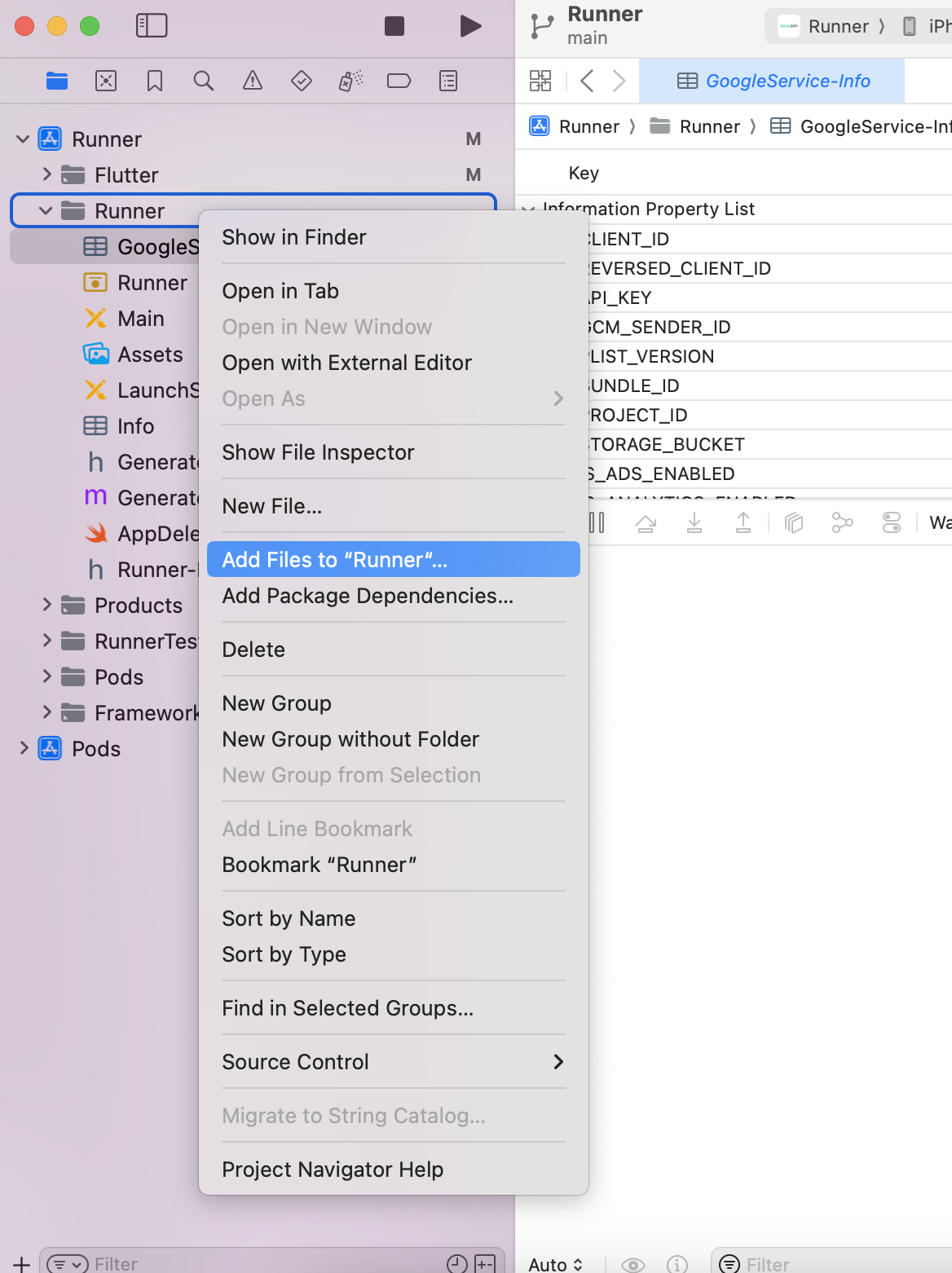This screenshot has width=952, height=1273.
Task: Choose New Group without Folder
Action: 394,739
